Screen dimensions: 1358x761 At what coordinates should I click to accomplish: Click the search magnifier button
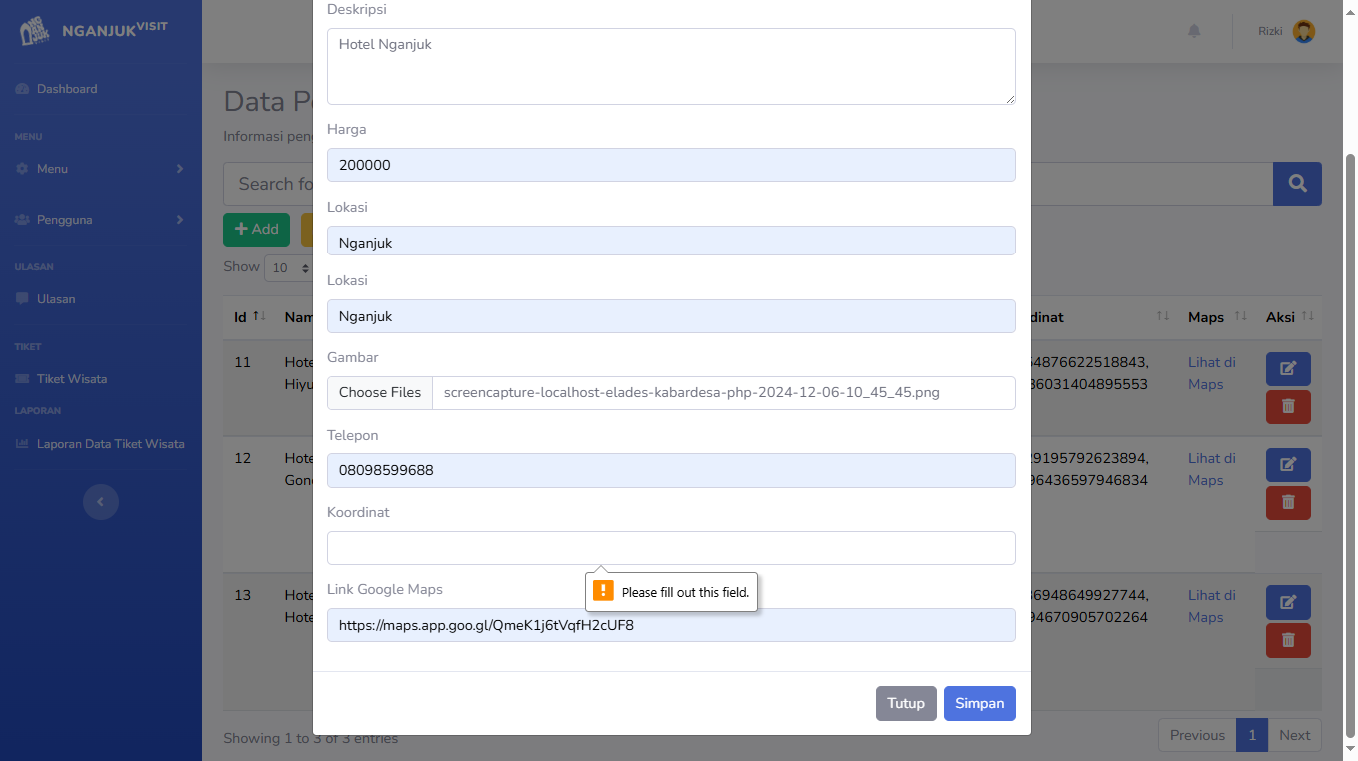point(1297,184)
